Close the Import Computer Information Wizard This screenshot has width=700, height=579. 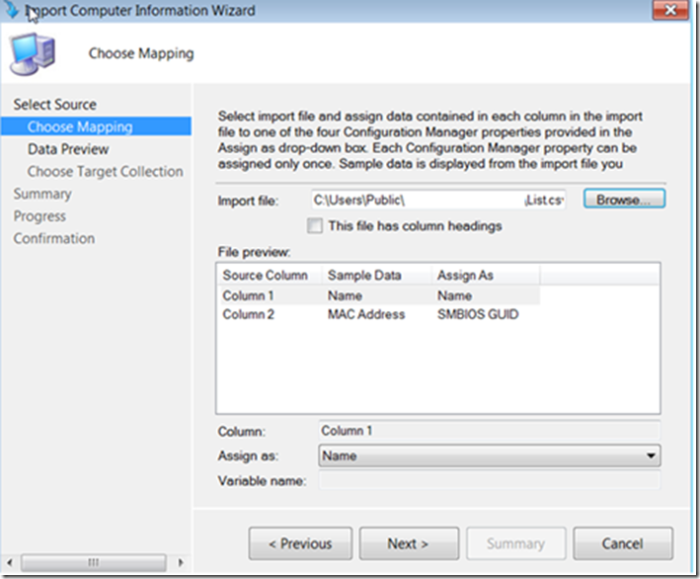coord(670,10)
